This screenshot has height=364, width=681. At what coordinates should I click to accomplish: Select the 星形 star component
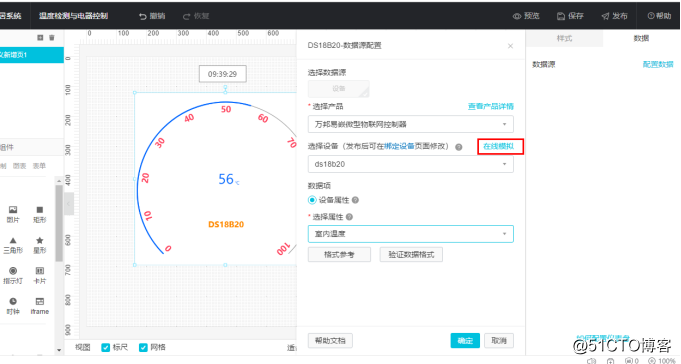click(40, 245)
